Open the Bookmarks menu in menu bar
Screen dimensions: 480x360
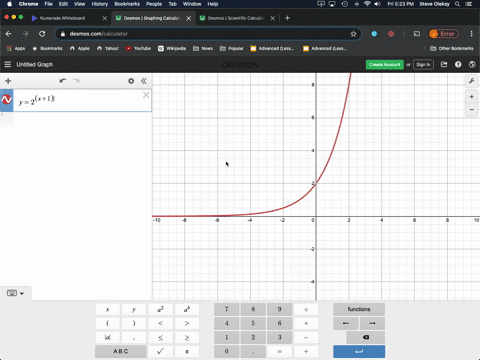(x=127, y=4)
